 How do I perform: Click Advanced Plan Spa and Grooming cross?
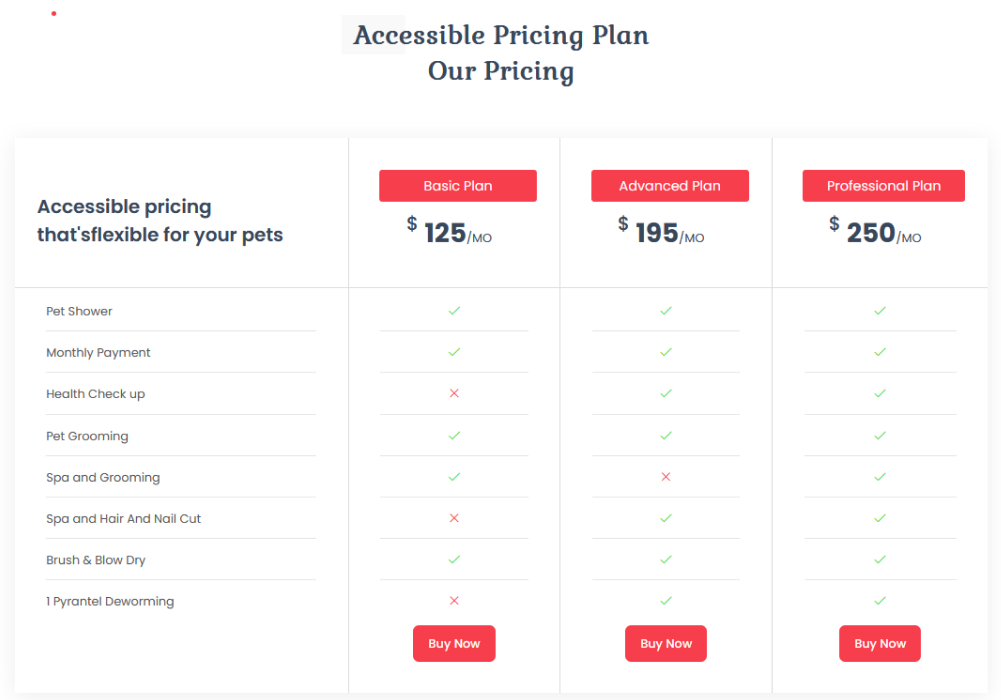point(666,477)
